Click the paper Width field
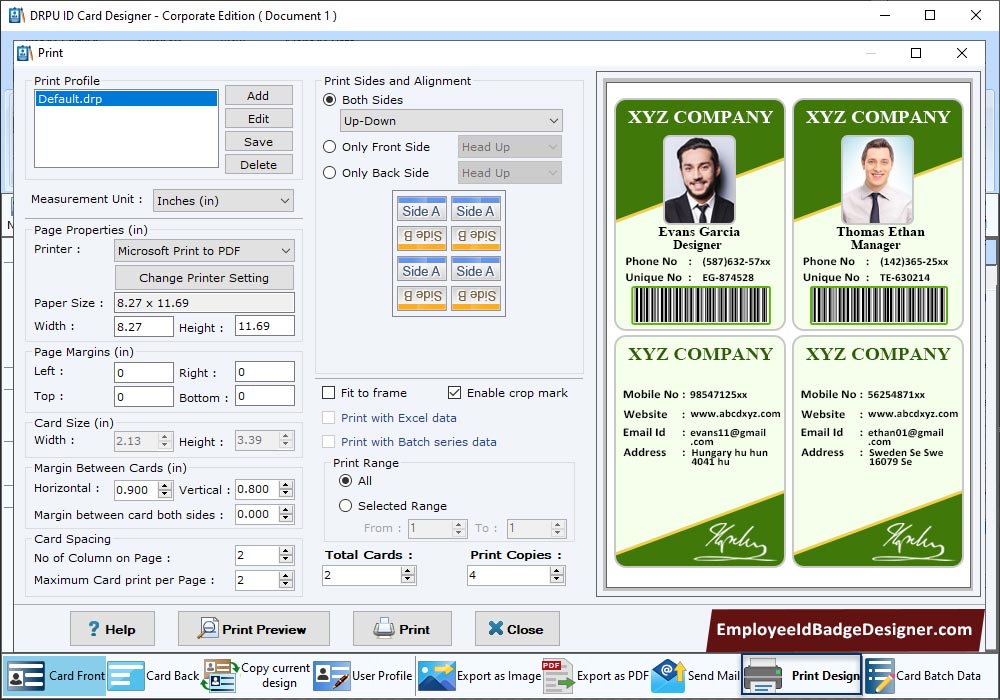 click(143, 326)
